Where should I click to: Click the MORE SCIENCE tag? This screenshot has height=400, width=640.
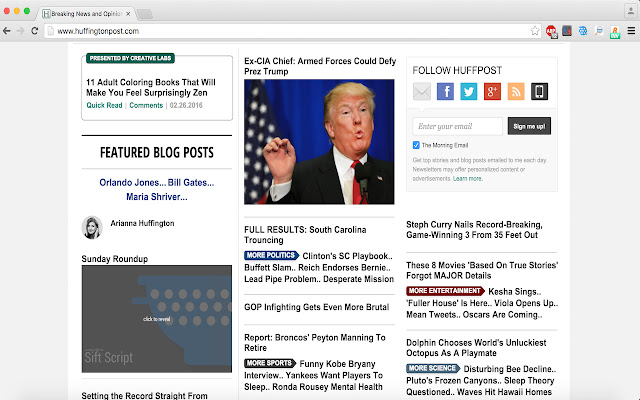[x=433, y=368]
